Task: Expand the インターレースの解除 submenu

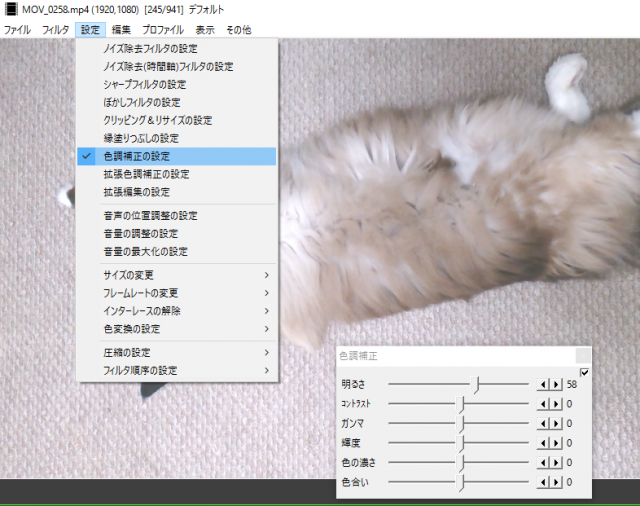Action: 176,311
